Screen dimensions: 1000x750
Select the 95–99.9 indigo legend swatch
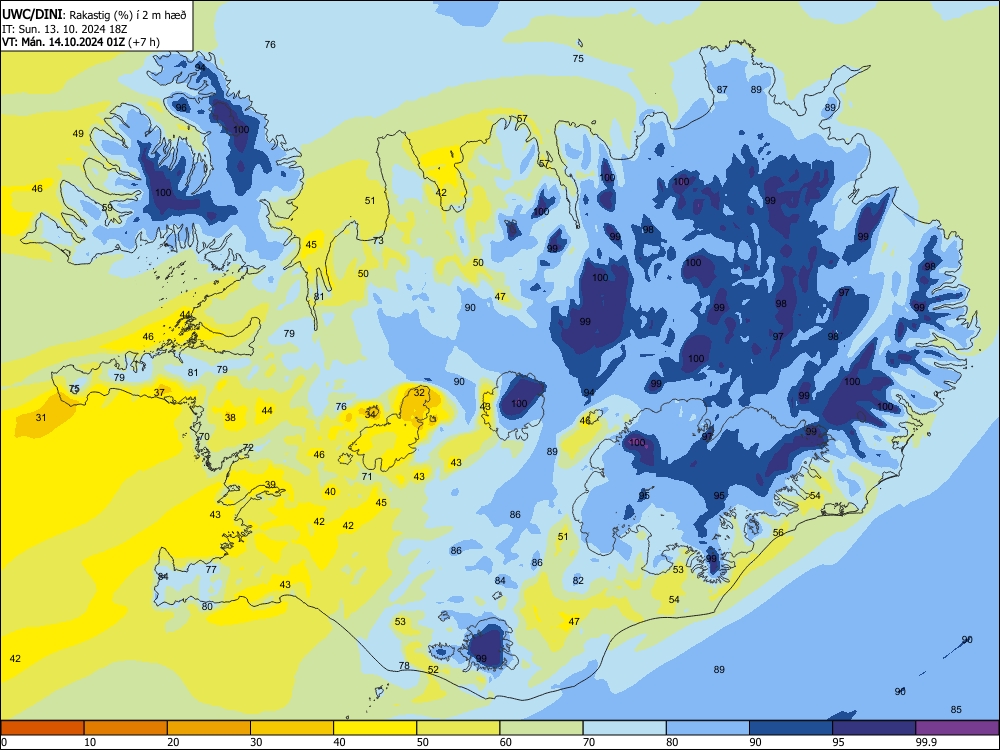[x=874, y=728]
